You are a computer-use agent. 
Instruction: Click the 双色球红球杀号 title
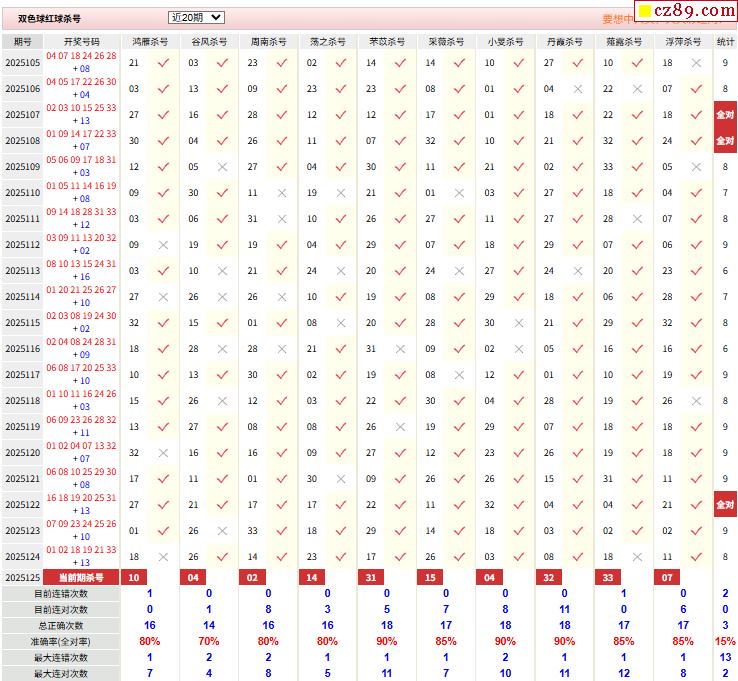[x=50, y=19]
